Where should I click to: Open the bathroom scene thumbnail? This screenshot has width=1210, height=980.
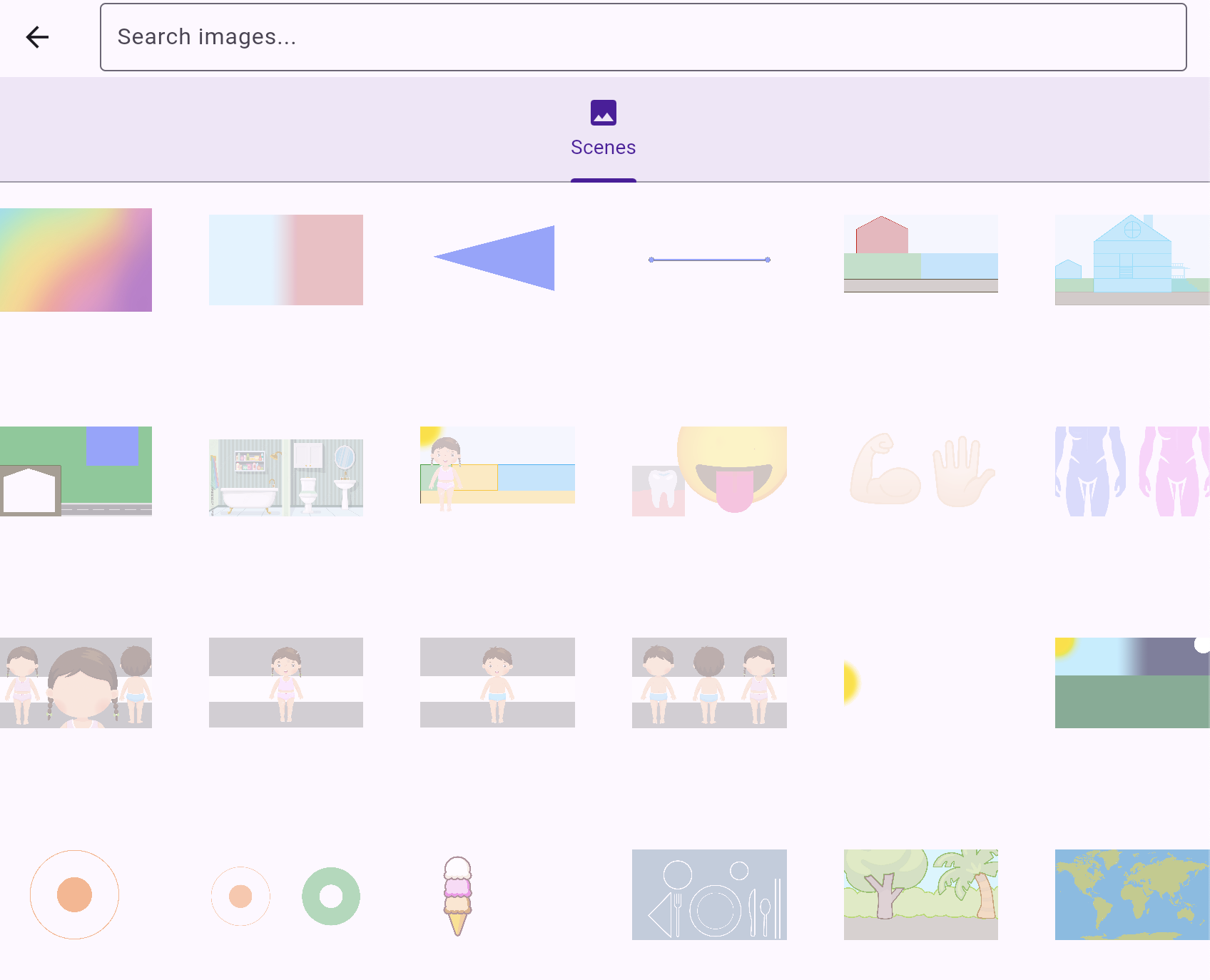286,477
